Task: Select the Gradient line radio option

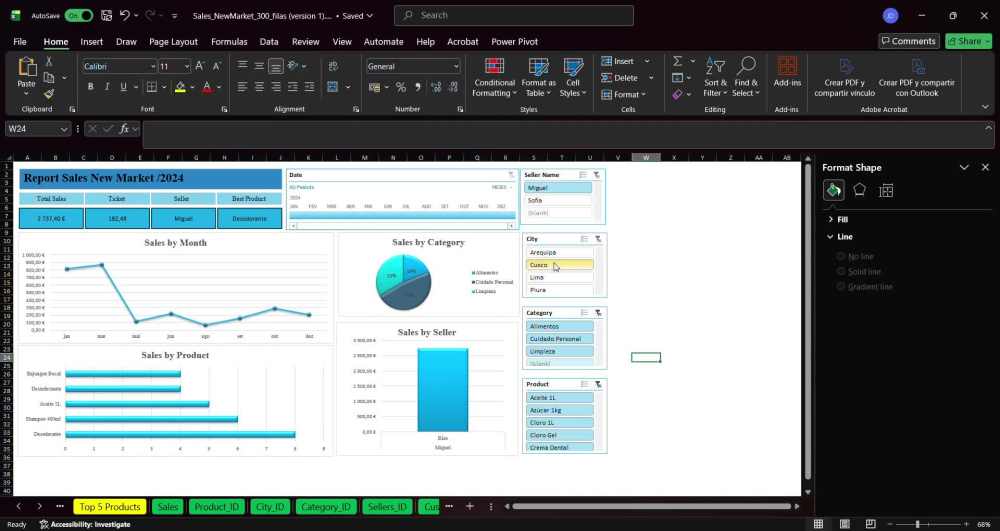Action: (x=841, y=287)
